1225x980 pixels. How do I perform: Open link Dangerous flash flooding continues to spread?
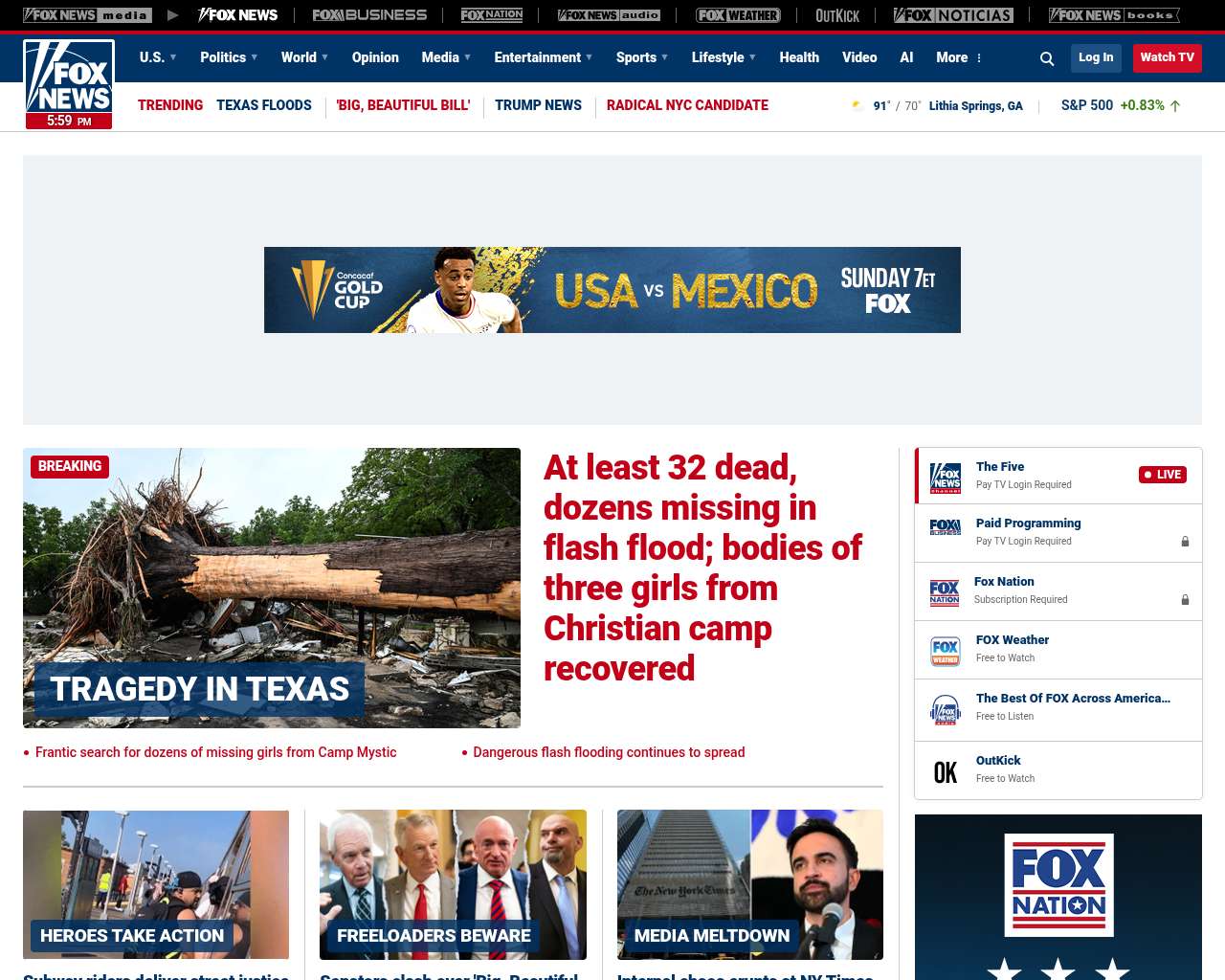(609, 752)
